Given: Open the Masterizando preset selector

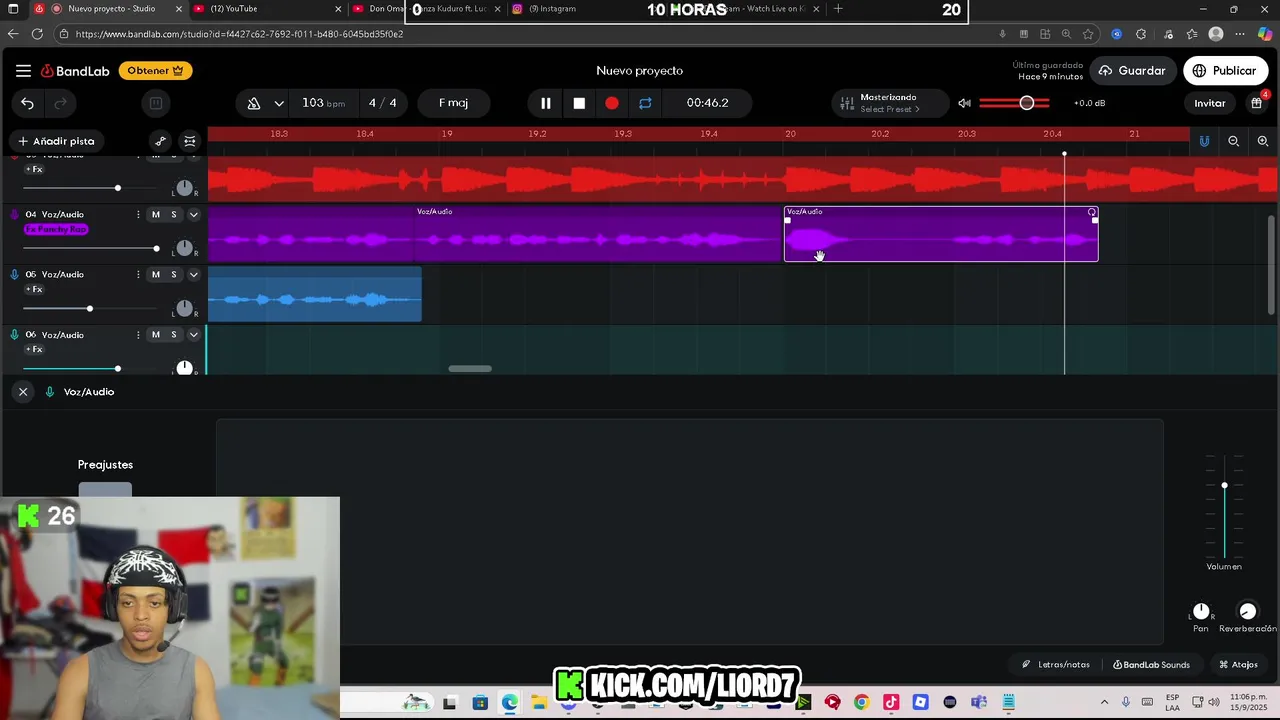Looking at the screenshot, I should click(889, 103).
